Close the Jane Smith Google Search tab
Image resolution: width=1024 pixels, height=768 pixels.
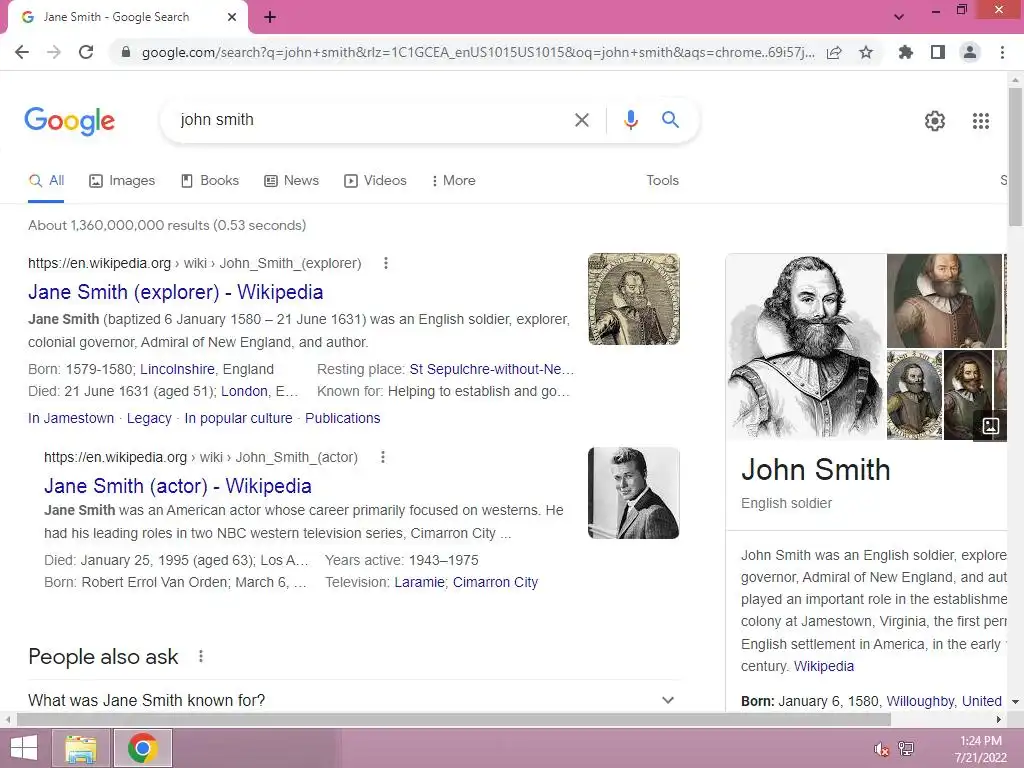tap(232, 17)
